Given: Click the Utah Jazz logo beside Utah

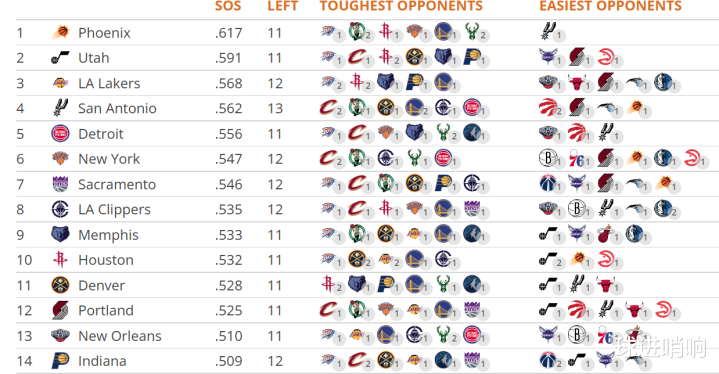Looking at the screenshot, I should pyautogui.click(x=60, y=58).
